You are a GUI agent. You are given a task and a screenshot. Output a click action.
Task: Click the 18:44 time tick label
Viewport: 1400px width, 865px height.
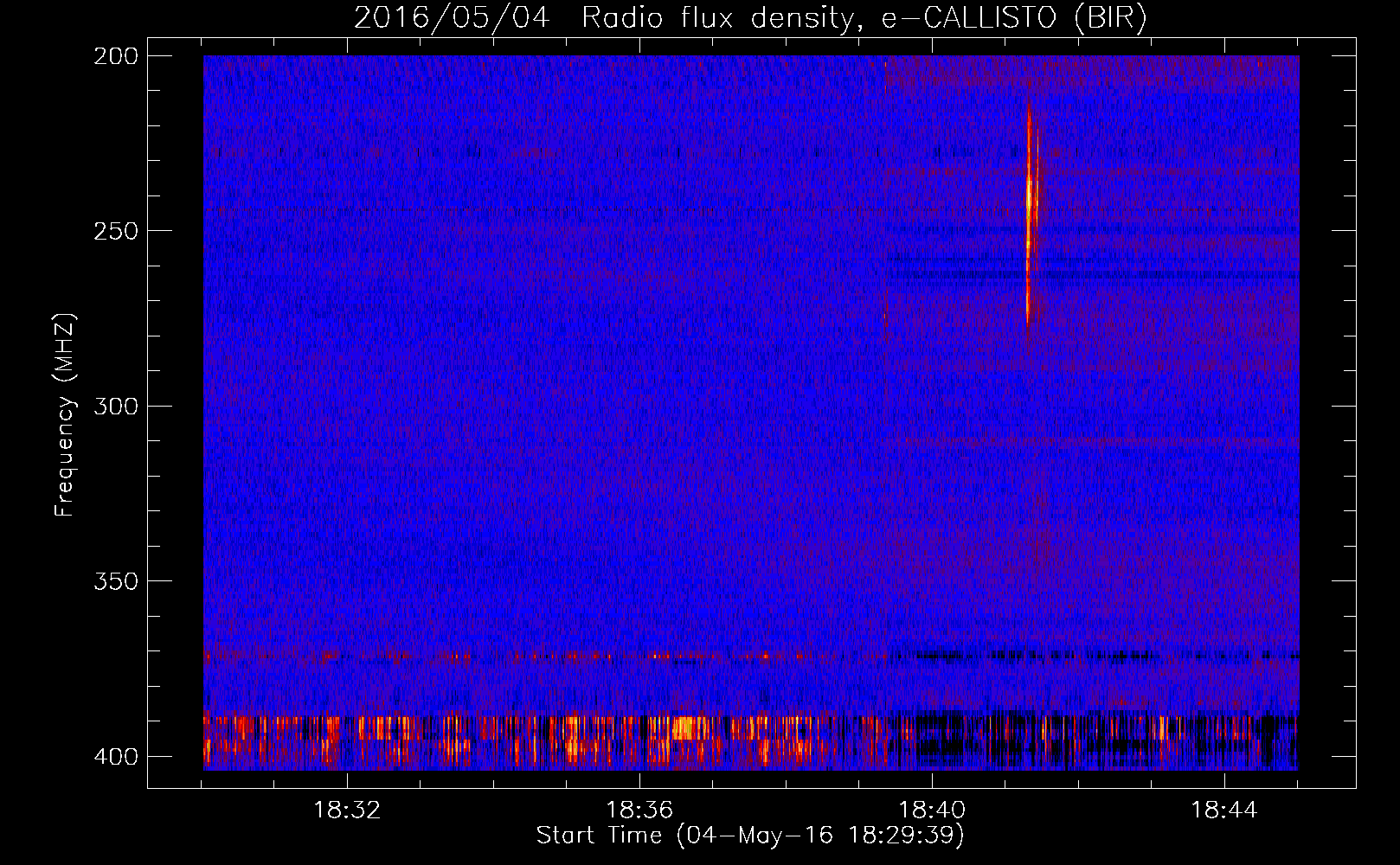[1224, 811]
